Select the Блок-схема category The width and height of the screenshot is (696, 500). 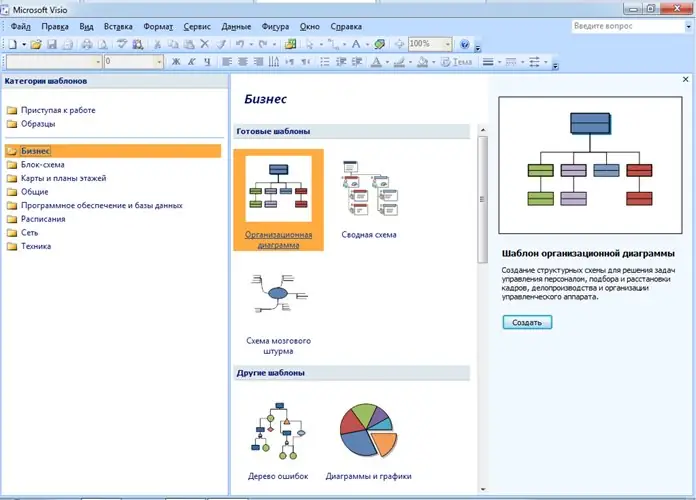click(43, 165)
